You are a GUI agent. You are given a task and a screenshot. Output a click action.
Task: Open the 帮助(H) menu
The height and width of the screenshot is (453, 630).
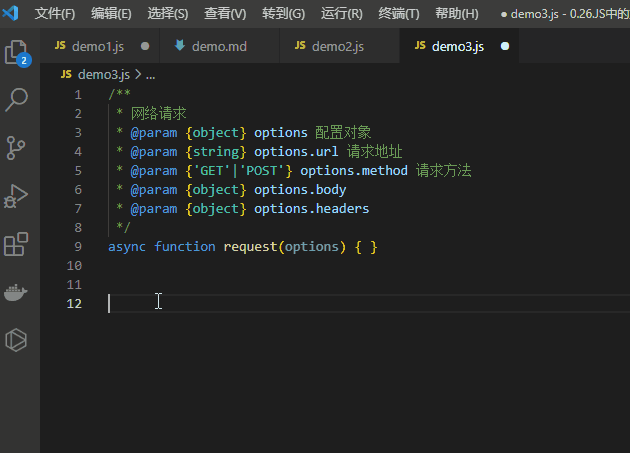pyautogui.click(x=457, y=14)
